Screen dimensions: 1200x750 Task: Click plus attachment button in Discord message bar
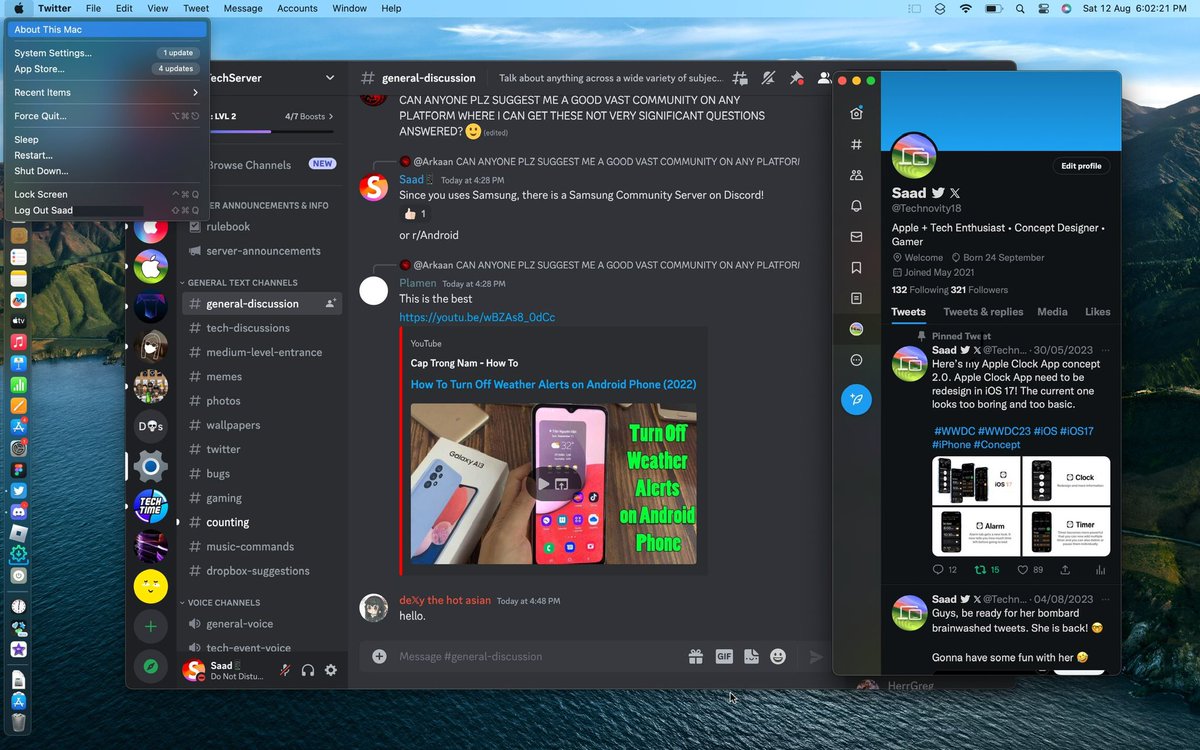point(379,657)
